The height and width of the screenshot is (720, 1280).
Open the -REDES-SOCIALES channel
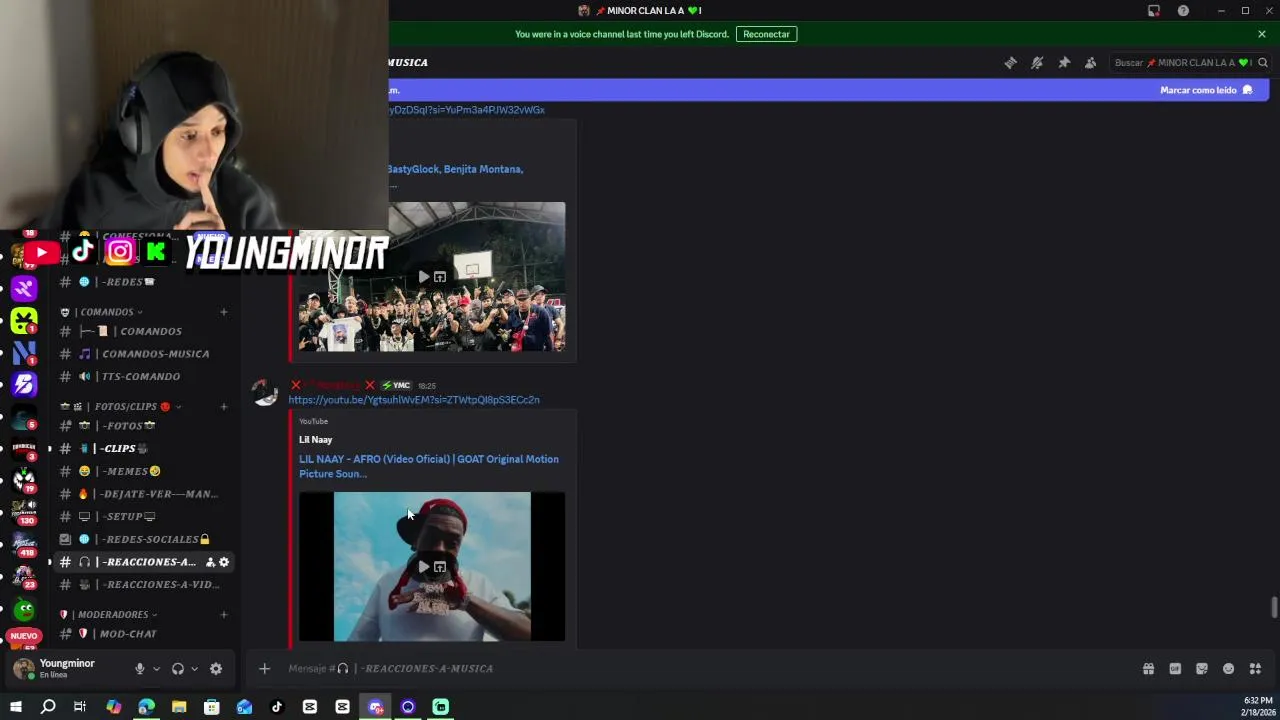coord(145,539)
